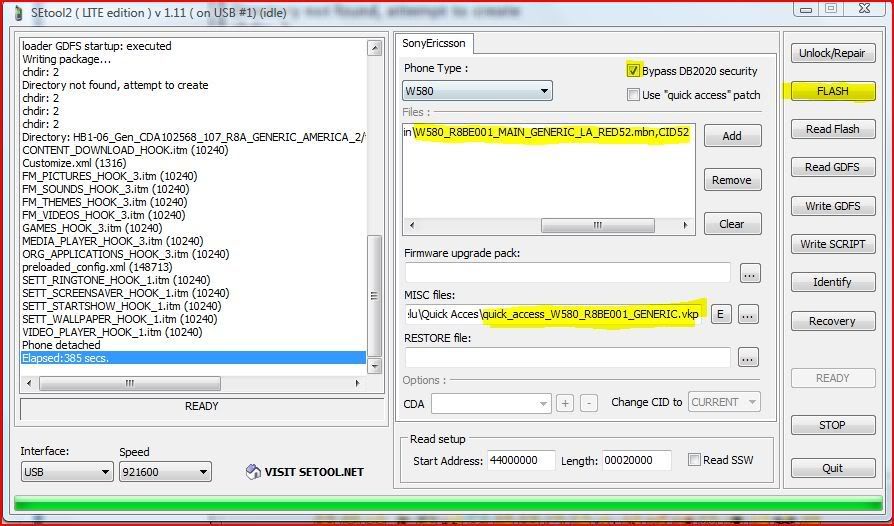Click the log horizontal scrollbar left arrow
Image resolution: width=894 pixels, height=526 pixels.
tap(30, 384)
